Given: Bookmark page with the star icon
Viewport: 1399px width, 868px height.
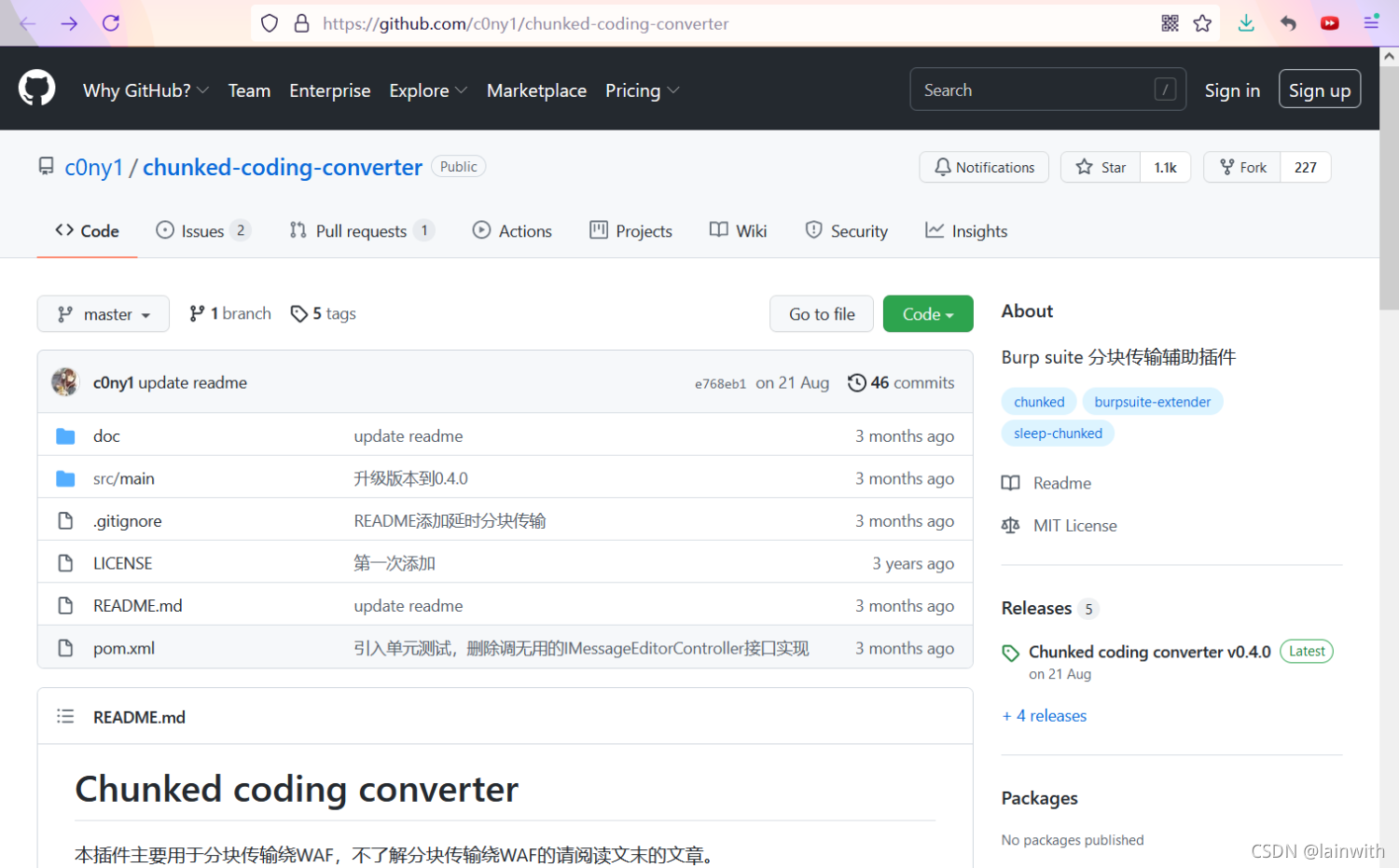Looking at the screenshot, I should (1202, 23).
